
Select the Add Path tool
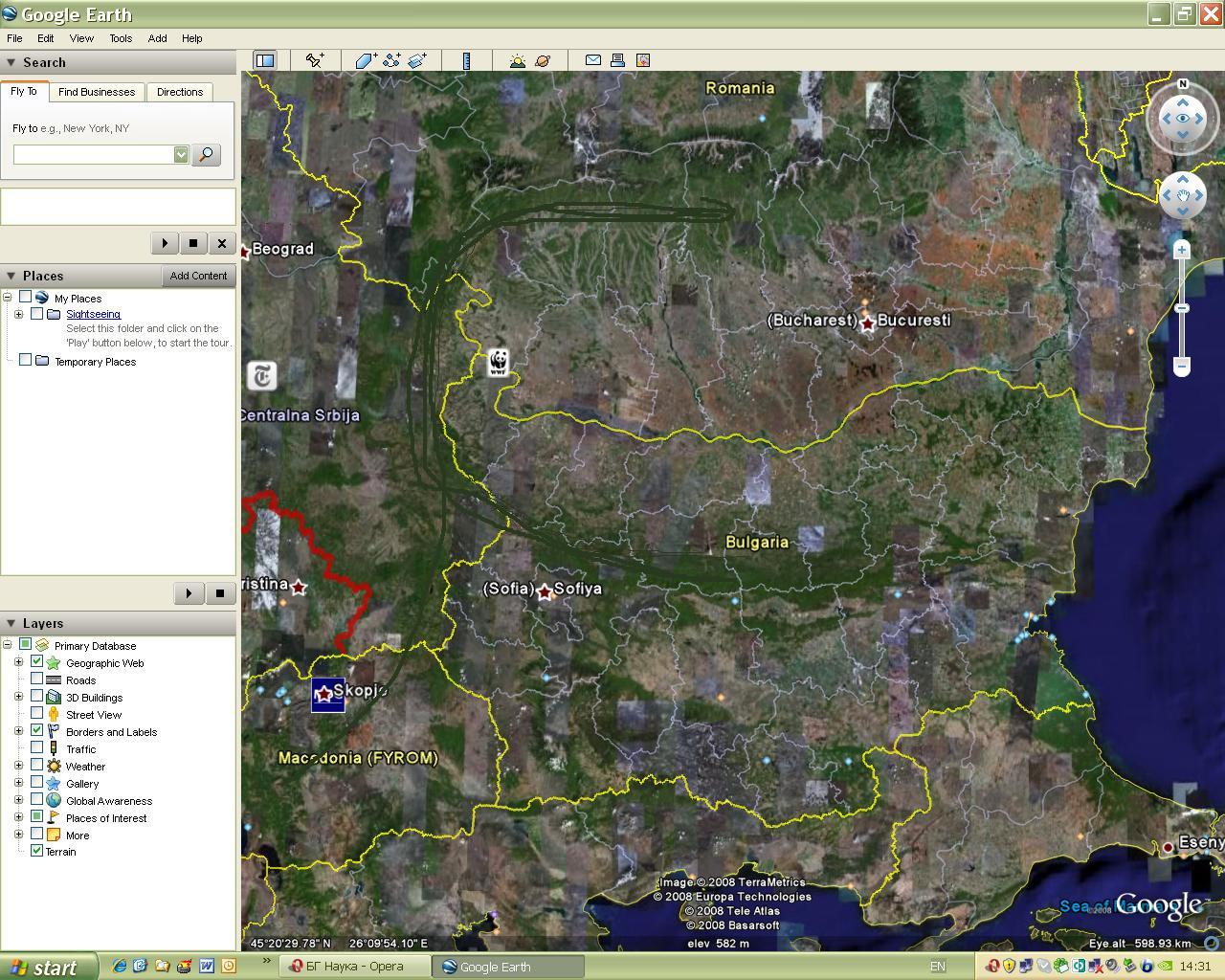coord(390,60)
